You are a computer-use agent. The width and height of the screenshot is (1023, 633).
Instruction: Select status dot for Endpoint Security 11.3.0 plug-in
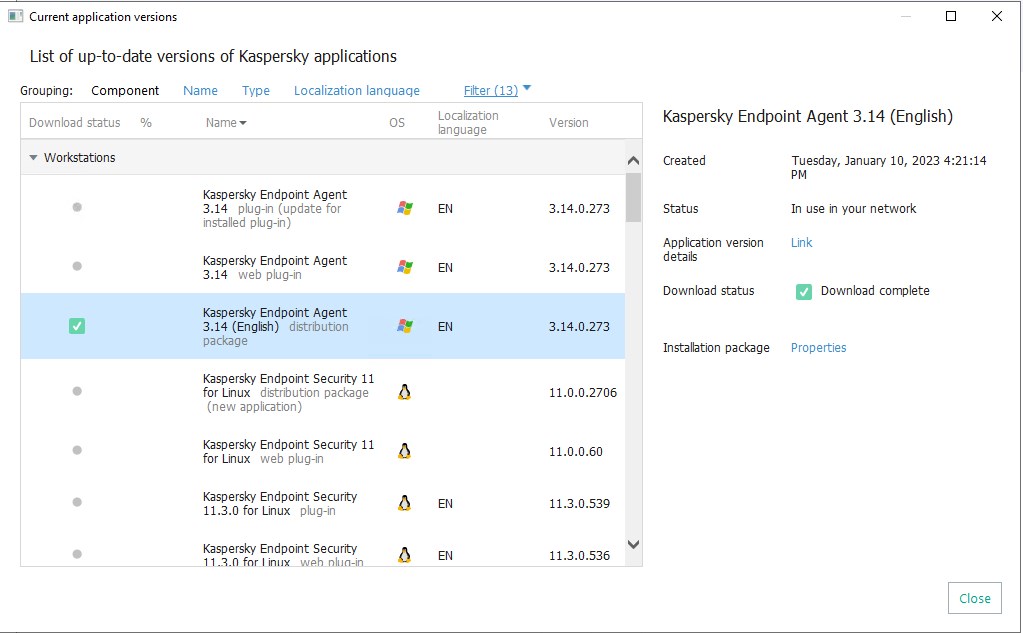pyautogui.click(x=77, y=502)
